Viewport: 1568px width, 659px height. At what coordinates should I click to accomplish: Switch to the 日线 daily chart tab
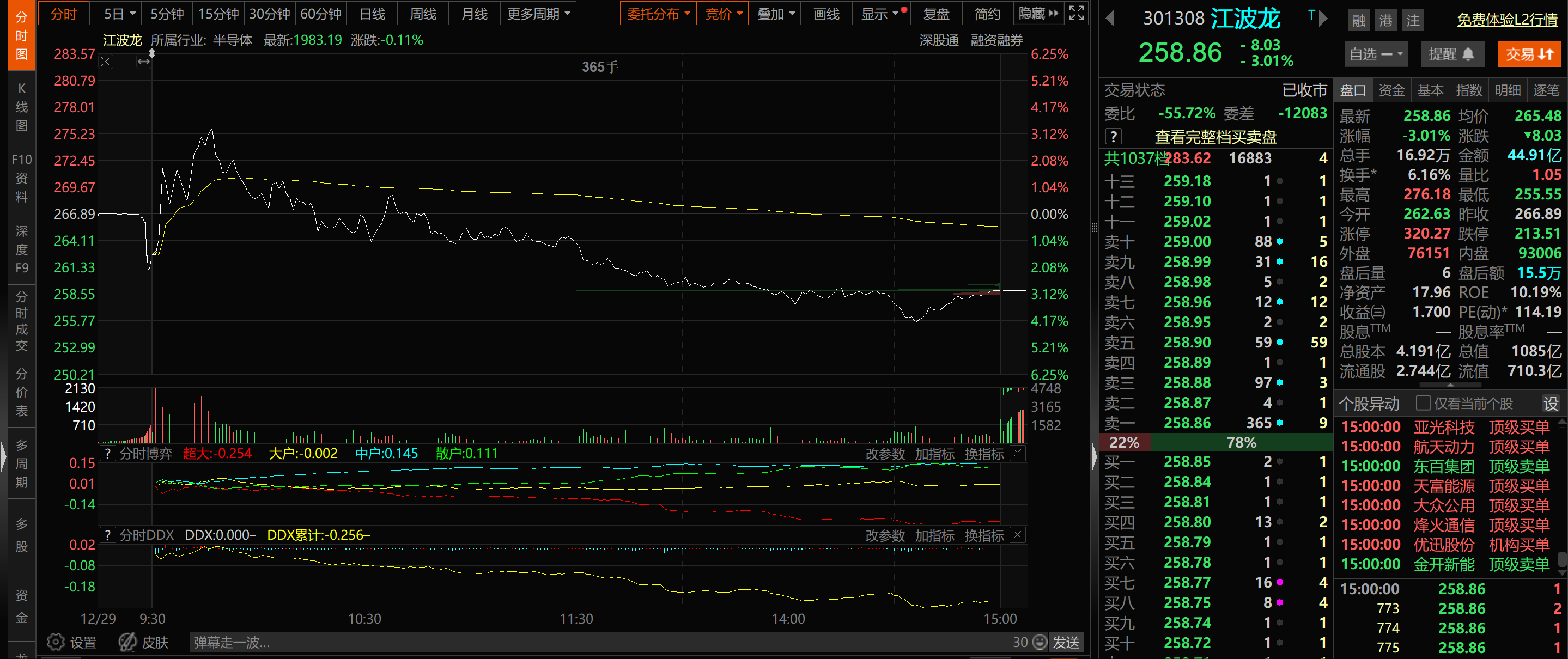(x=372, y=14)
